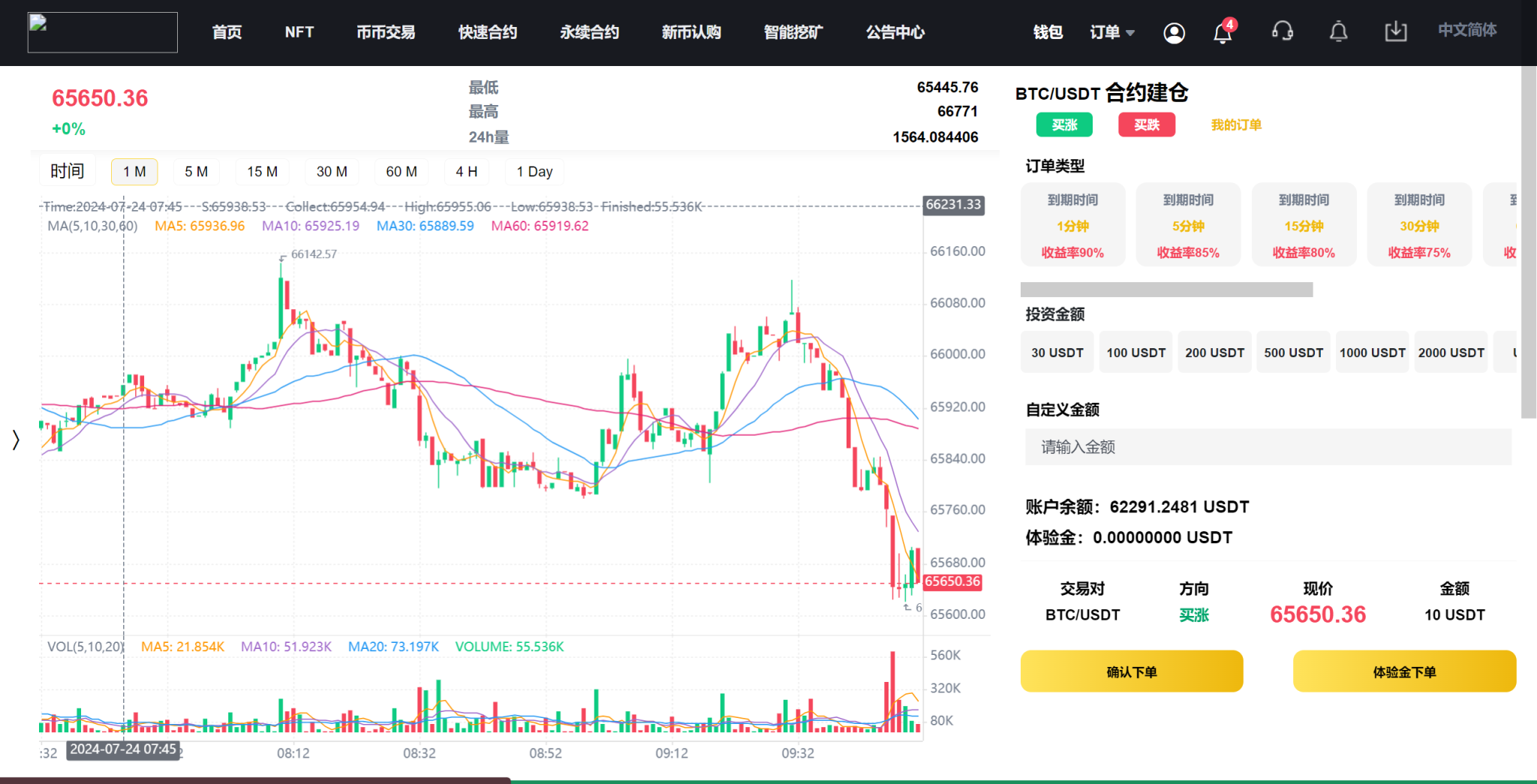Choose 1分钟 expiry with 90% yield

click(1072, 225)
